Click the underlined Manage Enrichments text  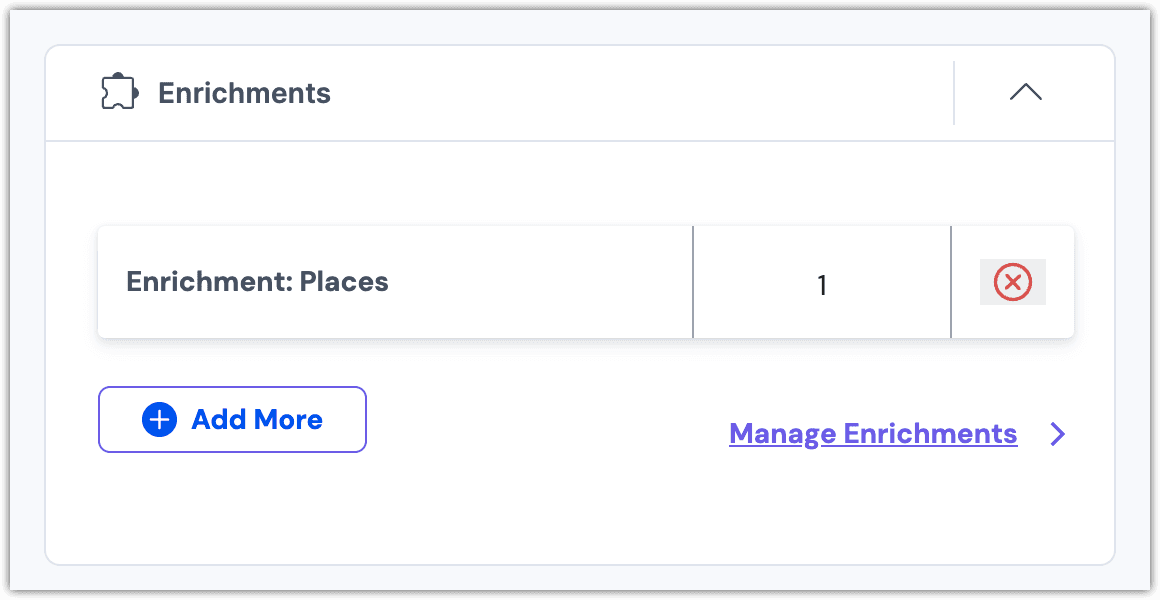click(873, 434)
